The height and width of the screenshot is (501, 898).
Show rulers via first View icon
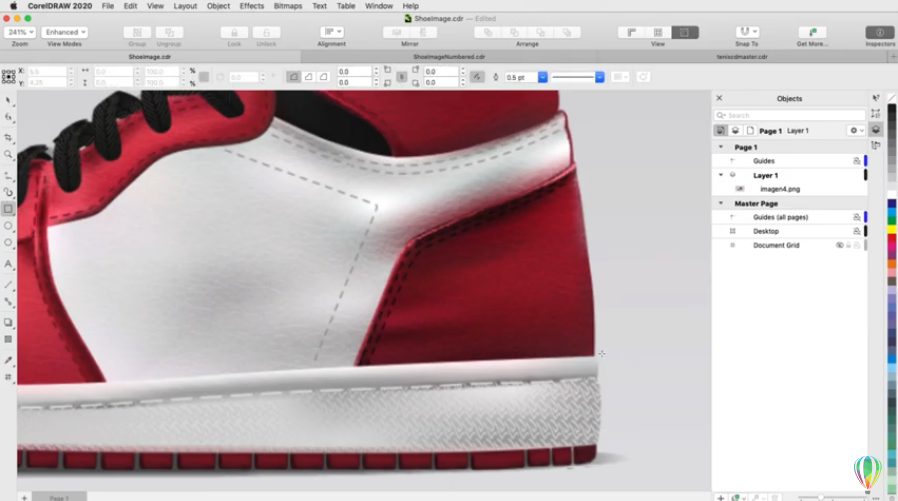(632, 33)
